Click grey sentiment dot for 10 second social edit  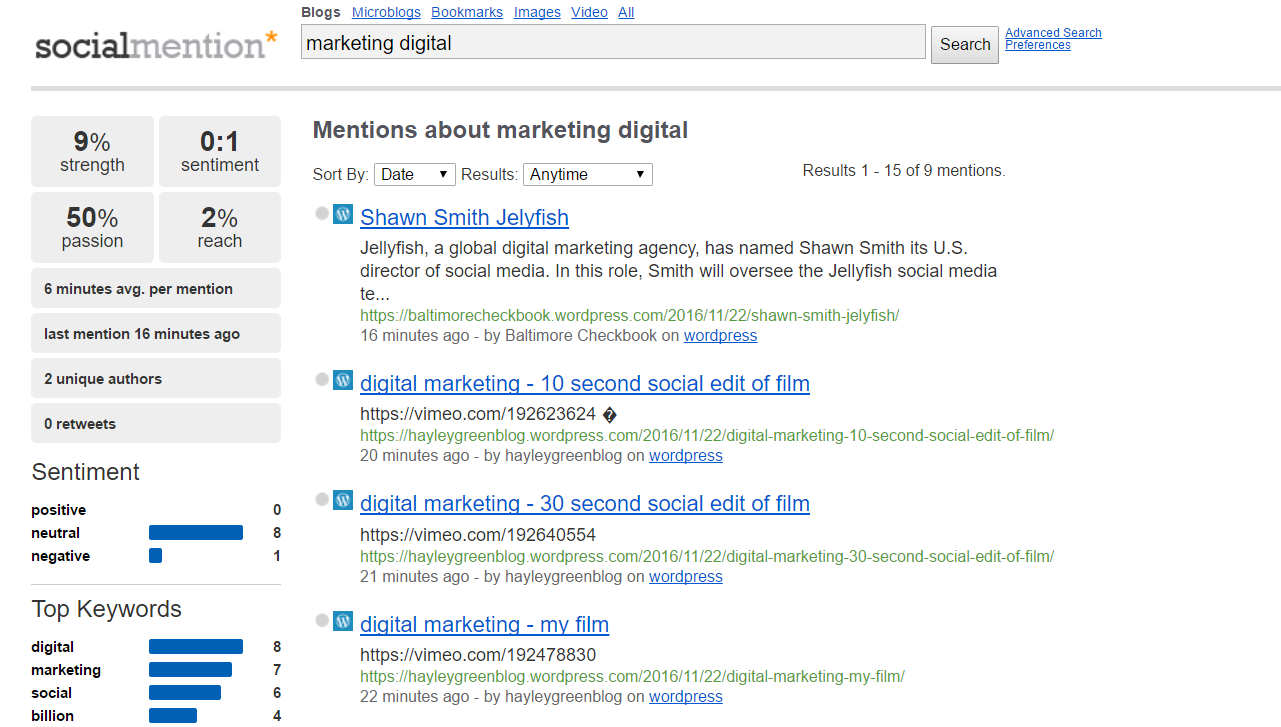pos(322,379)
